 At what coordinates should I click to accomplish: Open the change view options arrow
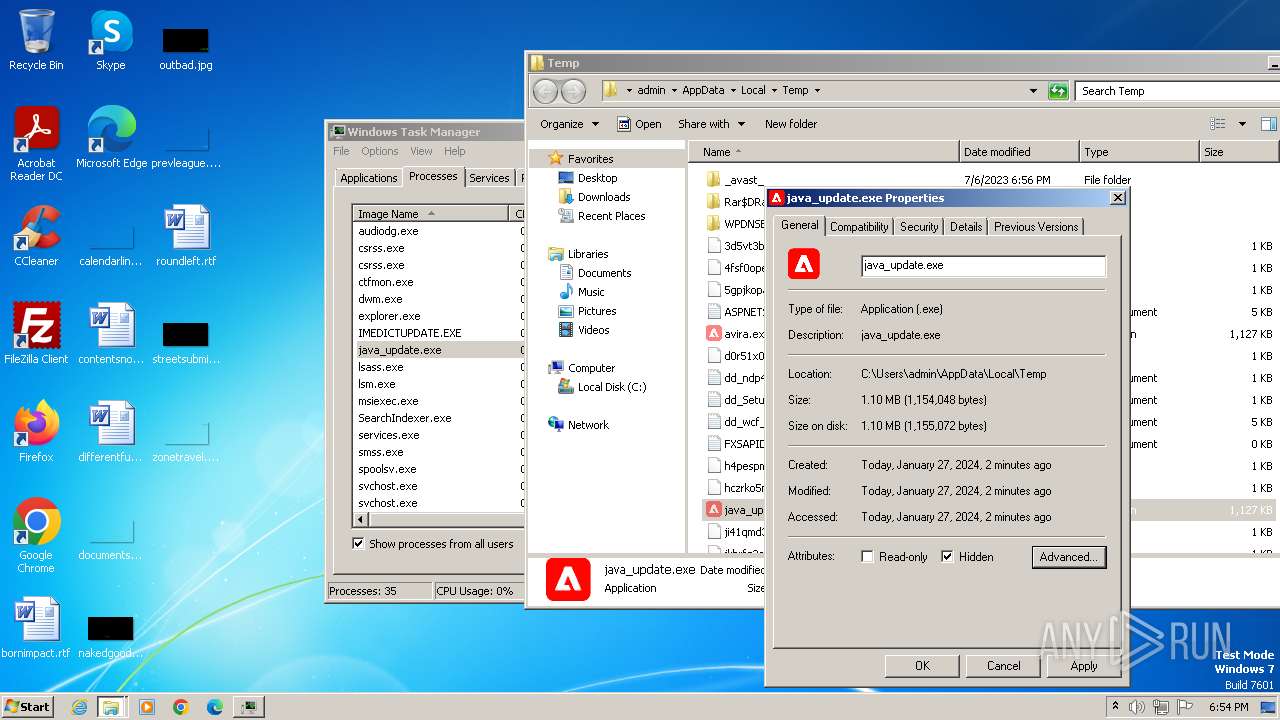(1242, 124)
